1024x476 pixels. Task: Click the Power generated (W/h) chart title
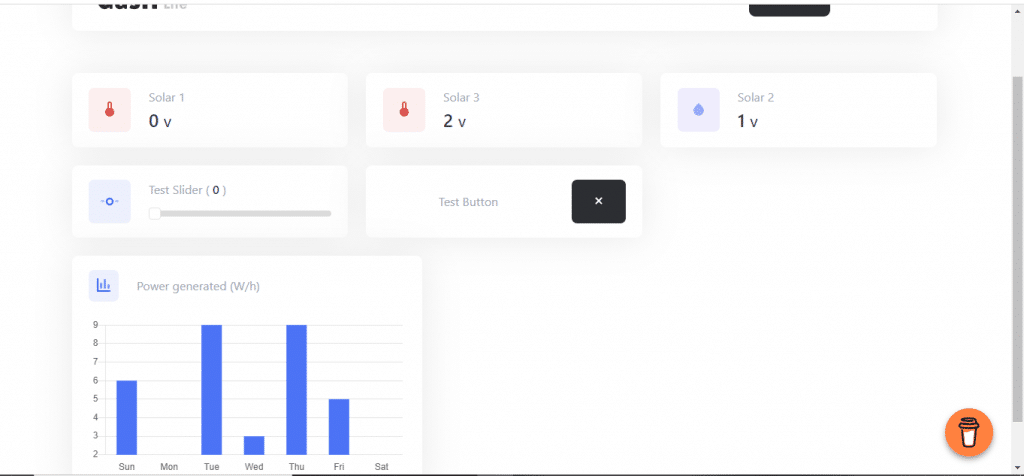[x=199, y=287]
